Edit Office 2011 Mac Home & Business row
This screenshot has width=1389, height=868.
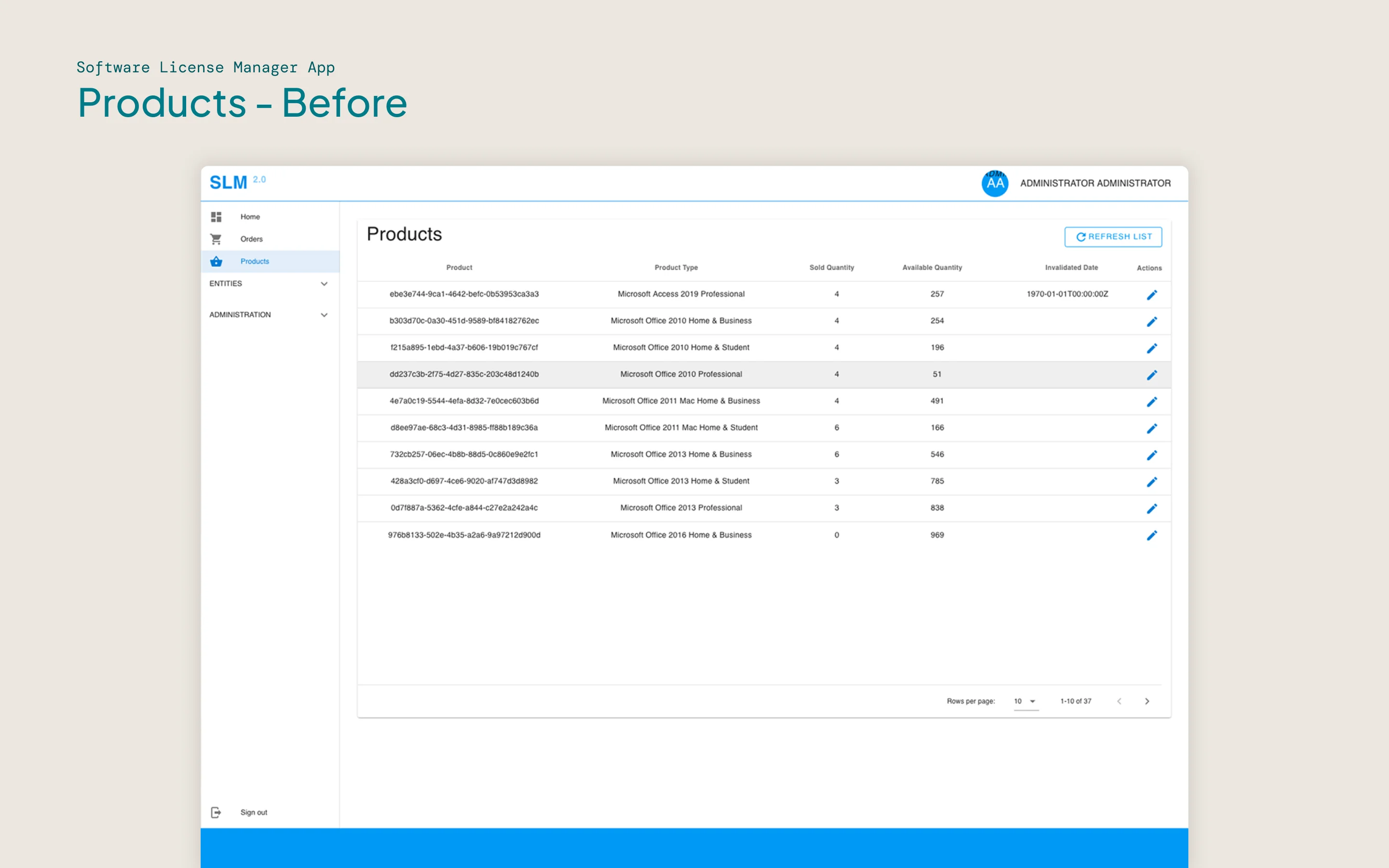click(x=1151, y=401)
